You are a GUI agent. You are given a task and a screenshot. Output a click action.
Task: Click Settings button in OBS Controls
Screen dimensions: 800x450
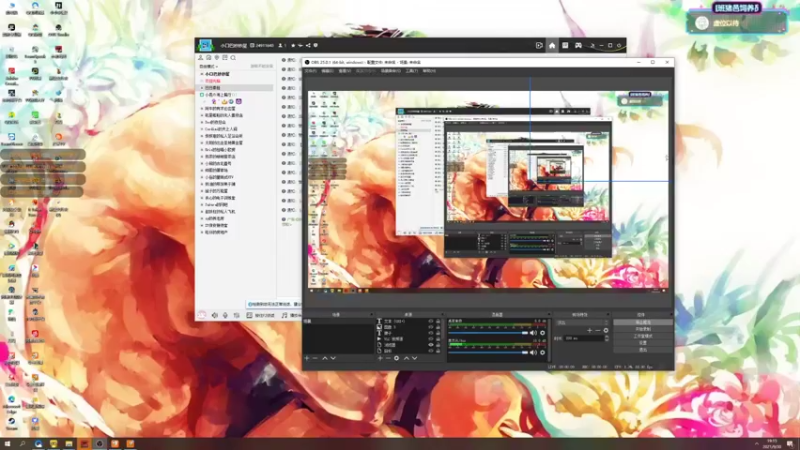point(642,343)
